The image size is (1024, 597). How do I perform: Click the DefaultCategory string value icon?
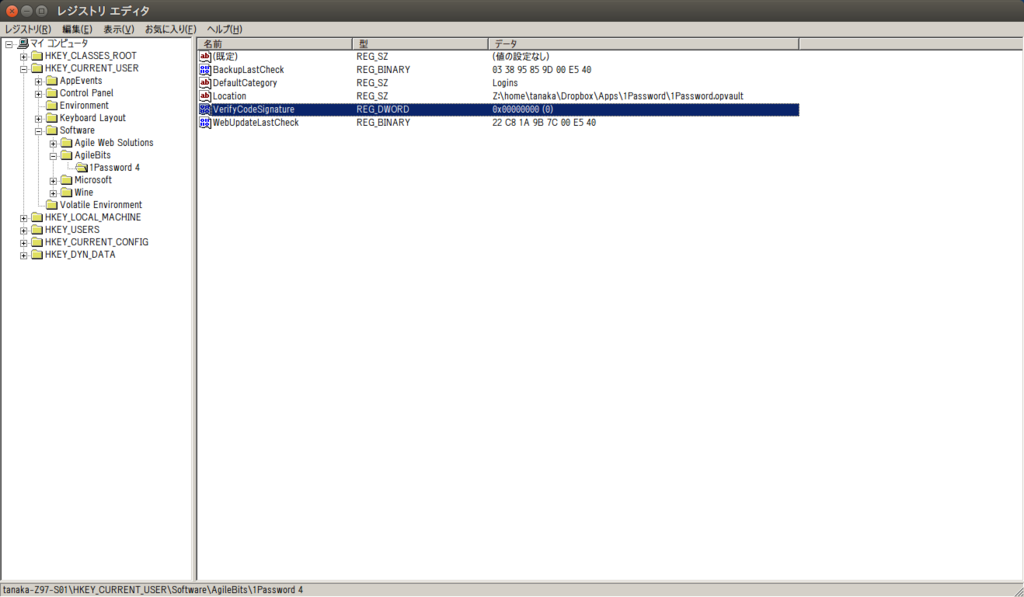[205, 83]
